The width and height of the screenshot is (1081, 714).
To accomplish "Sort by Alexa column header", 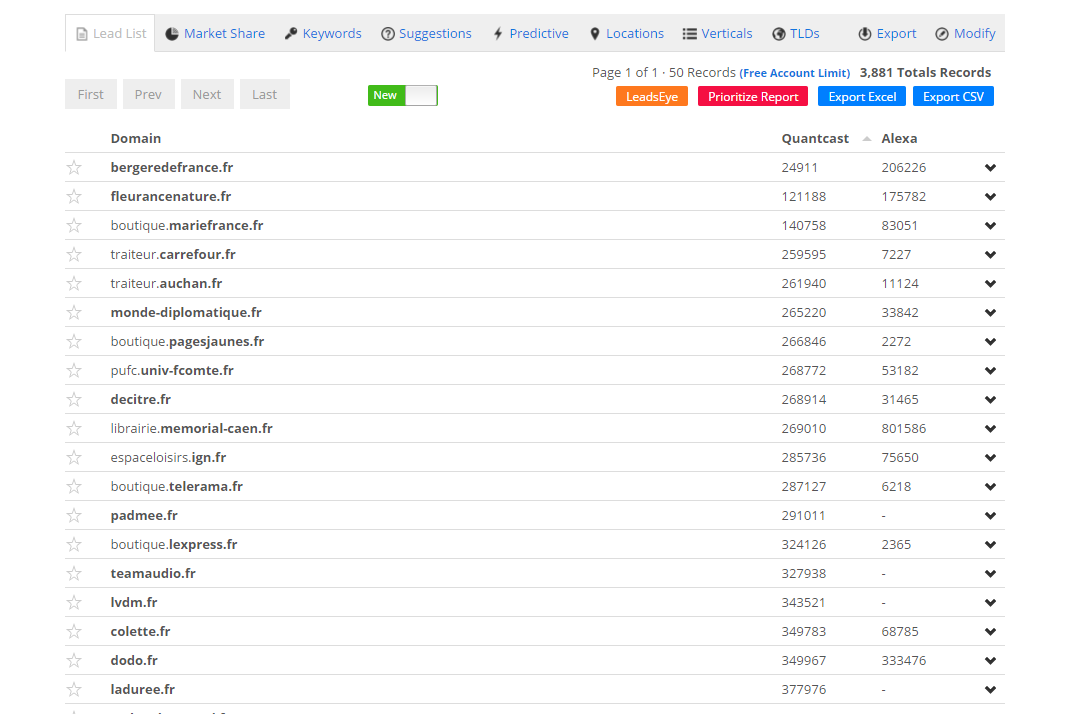I will click(899, 139).
